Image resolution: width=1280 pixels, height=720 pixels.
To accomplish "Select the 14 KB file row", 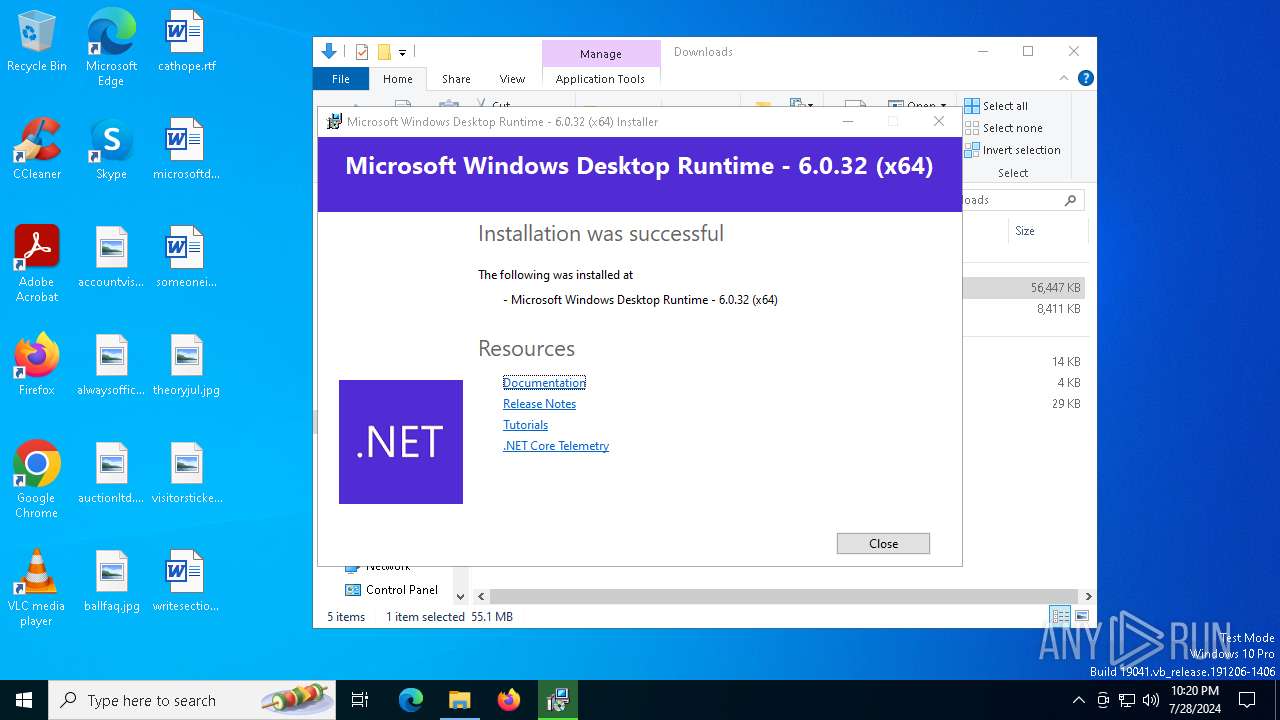I will (1024, 362).
